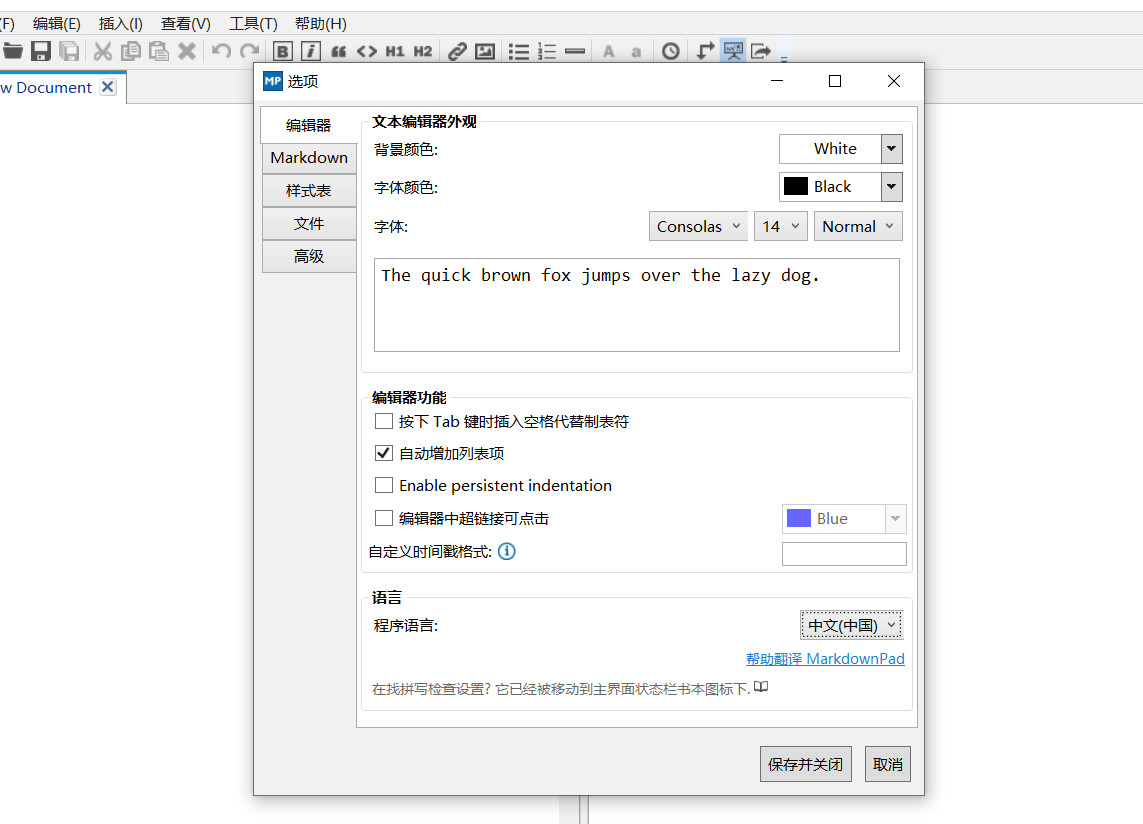
Task: Click the export arrow toolbar icon
Action: coord(761,51)
